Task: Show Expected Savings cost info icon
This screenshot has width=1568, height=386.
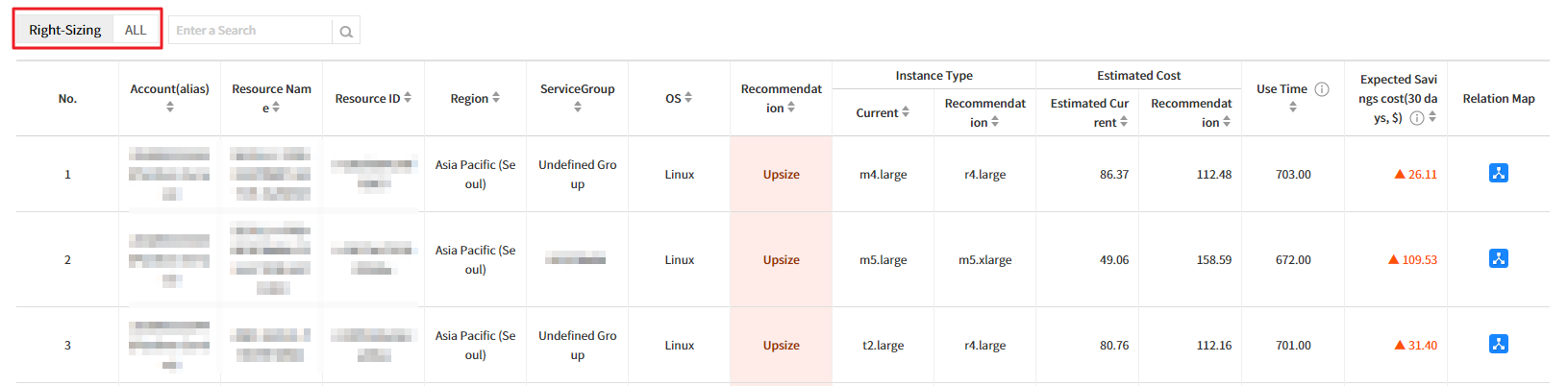Action: coord(1416,118)
